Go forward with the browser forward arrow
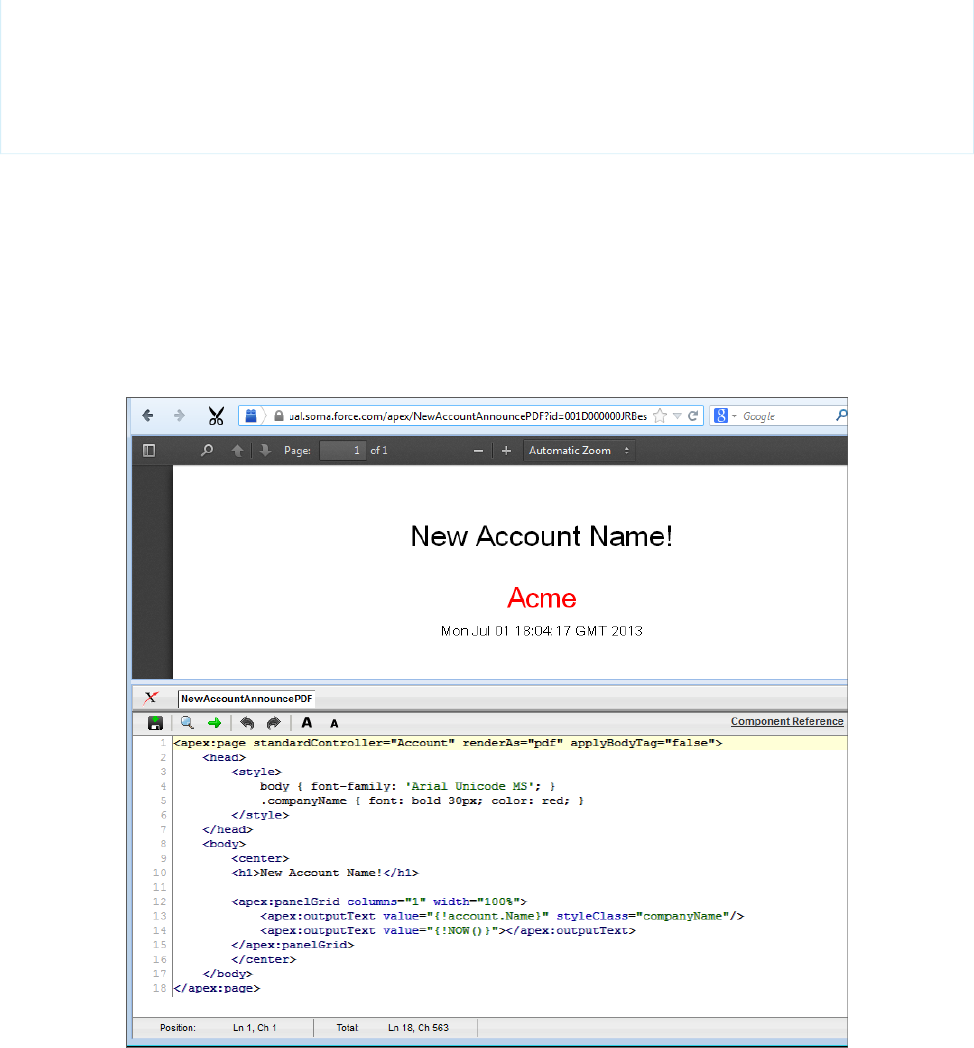The width and height of the screenshot is (974, 1048). coord(179,416)
